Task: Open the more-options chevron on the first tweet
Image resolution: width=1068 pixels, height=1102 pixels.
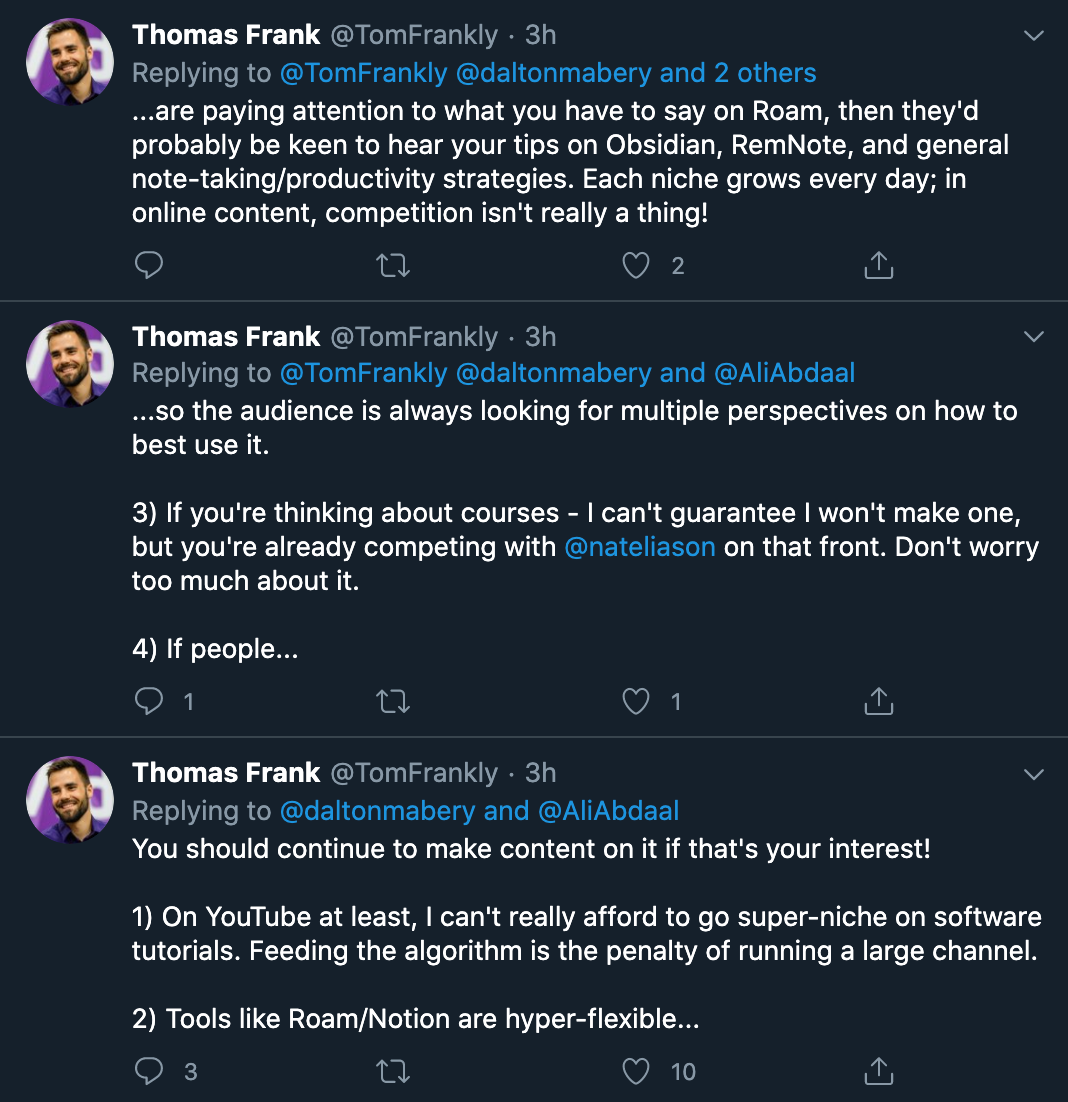Action: point(1034,36)
